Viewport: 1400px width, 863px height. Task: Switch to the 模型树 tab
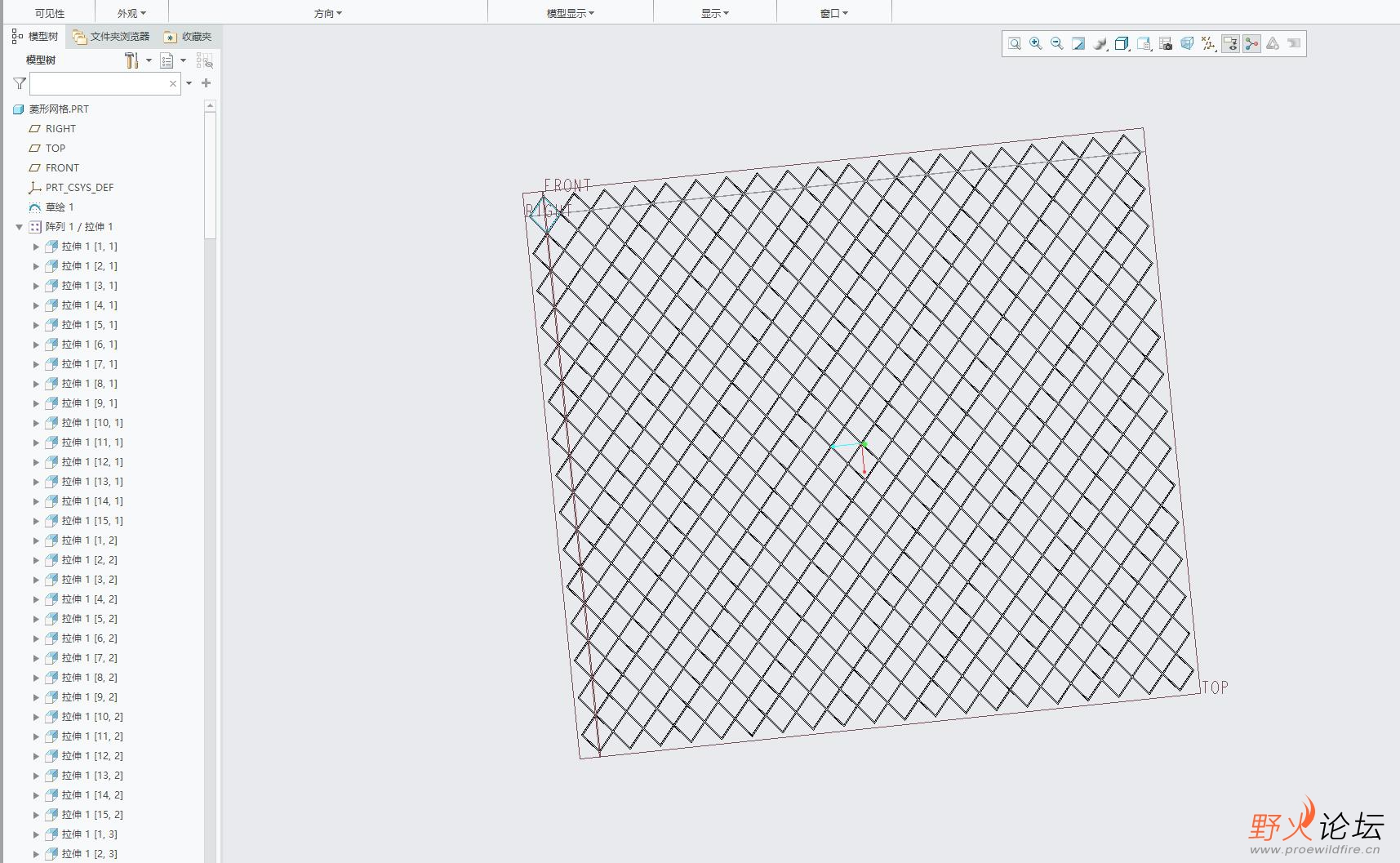[35, 37]
